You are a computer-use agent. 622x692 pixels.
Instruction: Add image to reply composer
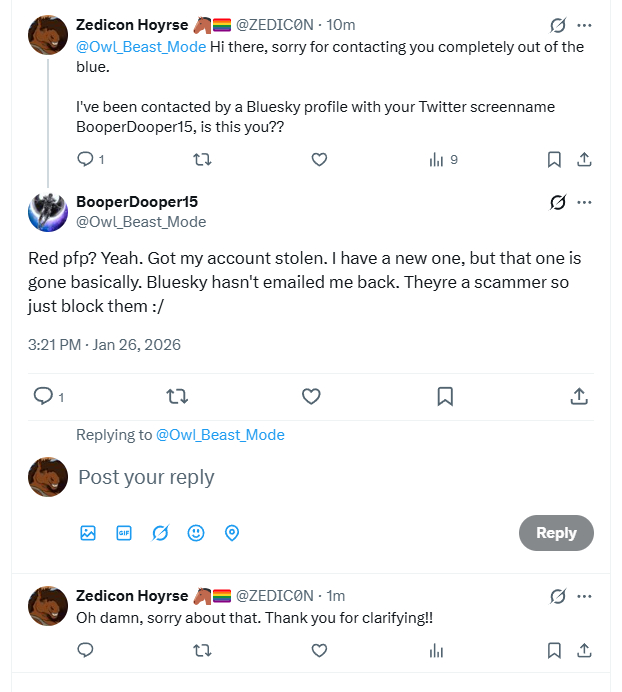tap(88, 533)
